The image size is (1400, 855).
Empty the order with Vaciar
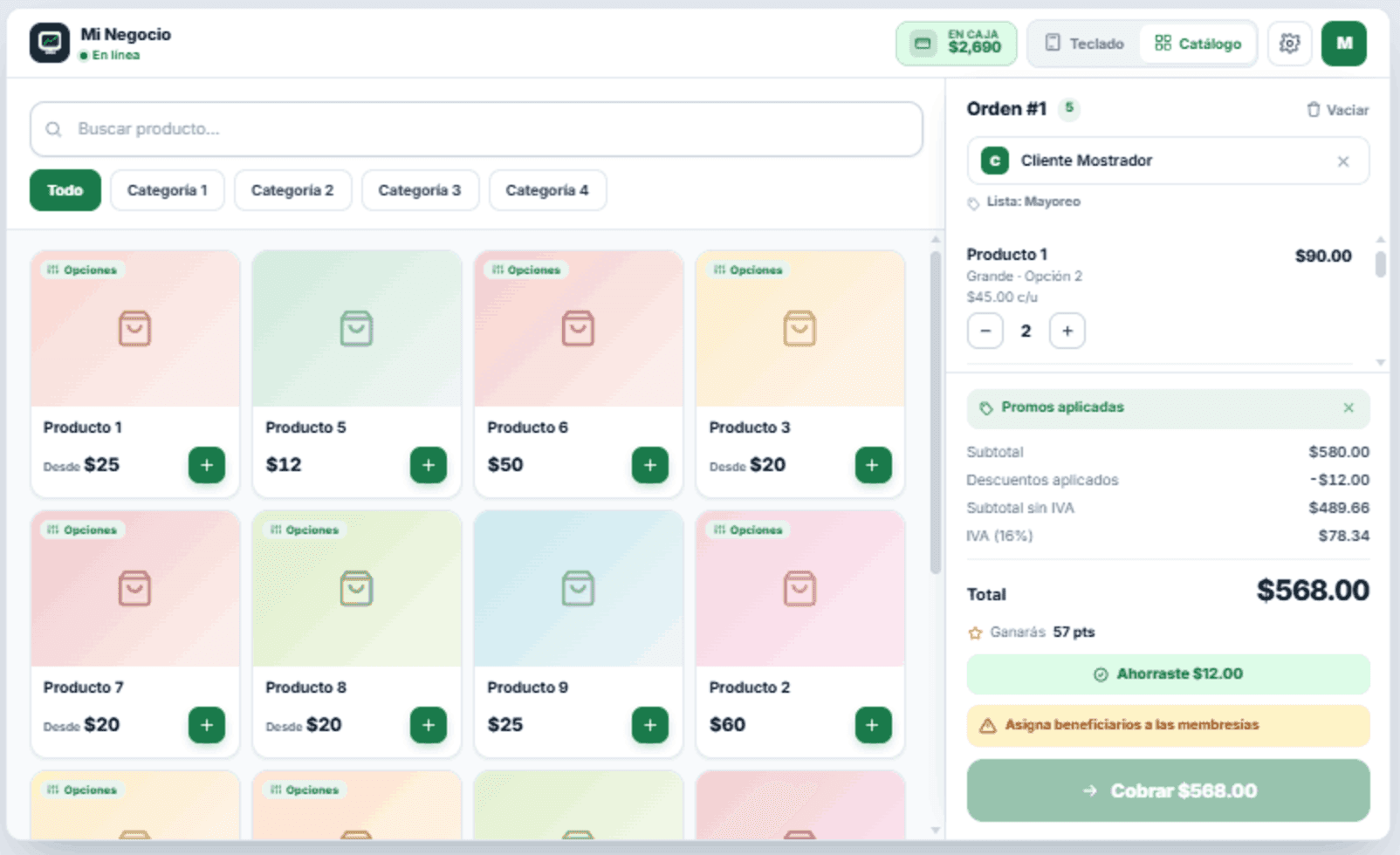pyautogui.click(x=1337, y=110)
